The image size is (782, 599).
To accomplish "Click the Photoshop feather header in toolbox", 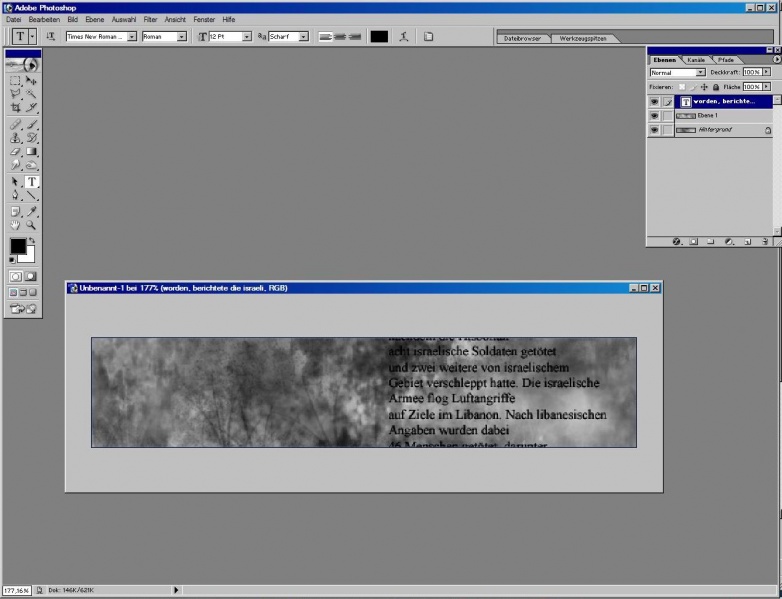I will tap(23, 65).
